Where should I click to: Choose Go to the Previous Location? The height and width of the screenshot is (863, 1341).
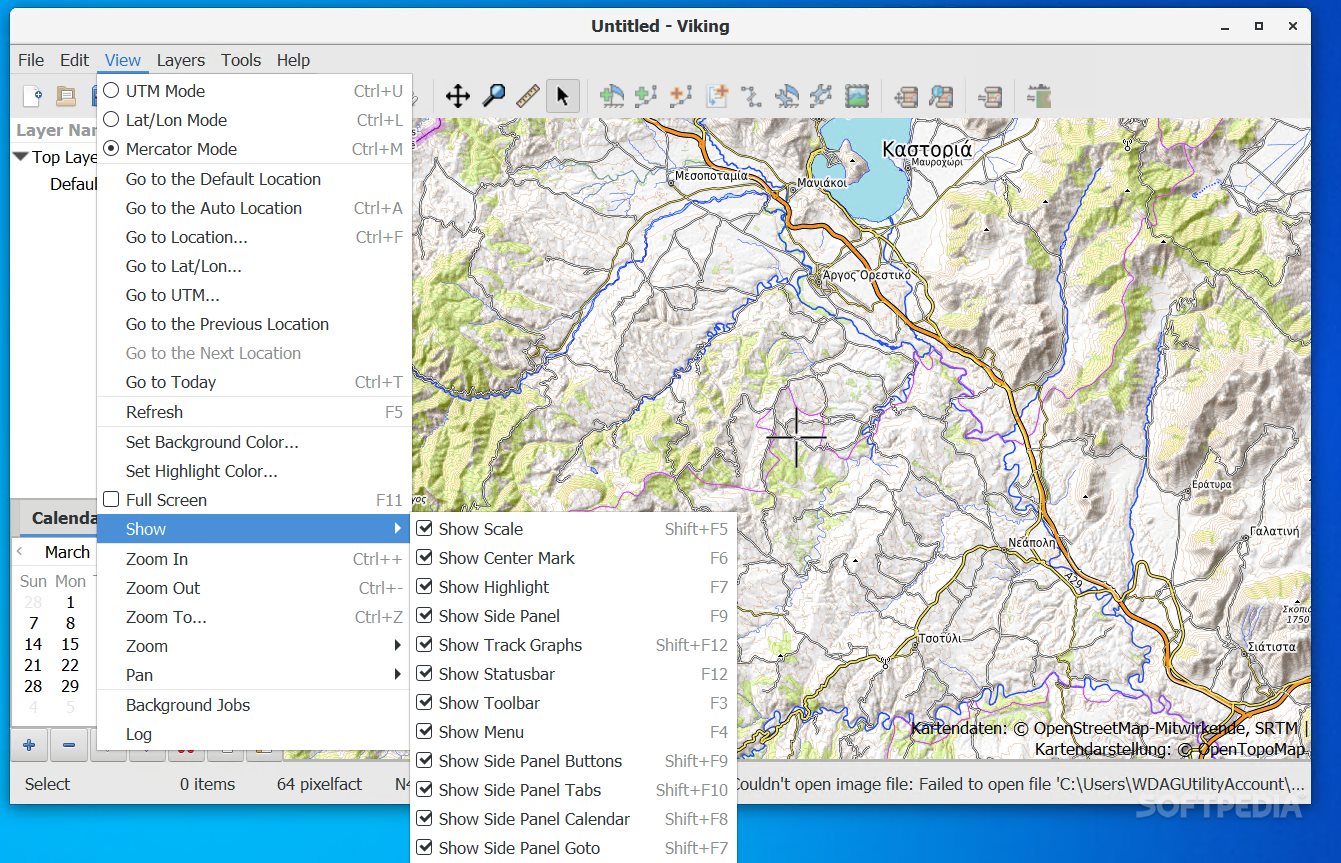coord(254,324)
